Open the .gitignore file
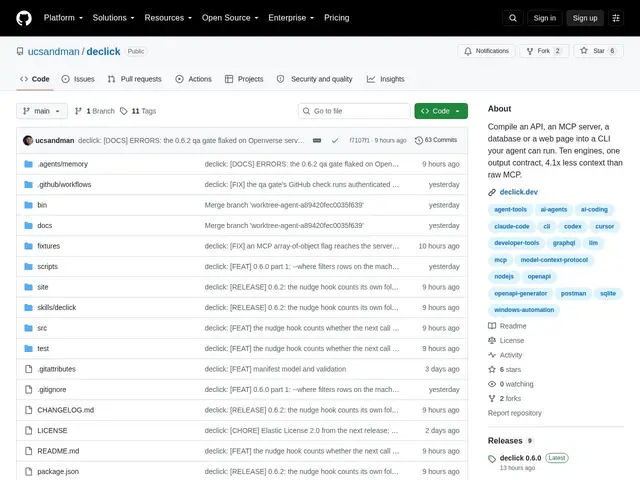This screenshot has width=640, height=480. (x=52, y=389)
